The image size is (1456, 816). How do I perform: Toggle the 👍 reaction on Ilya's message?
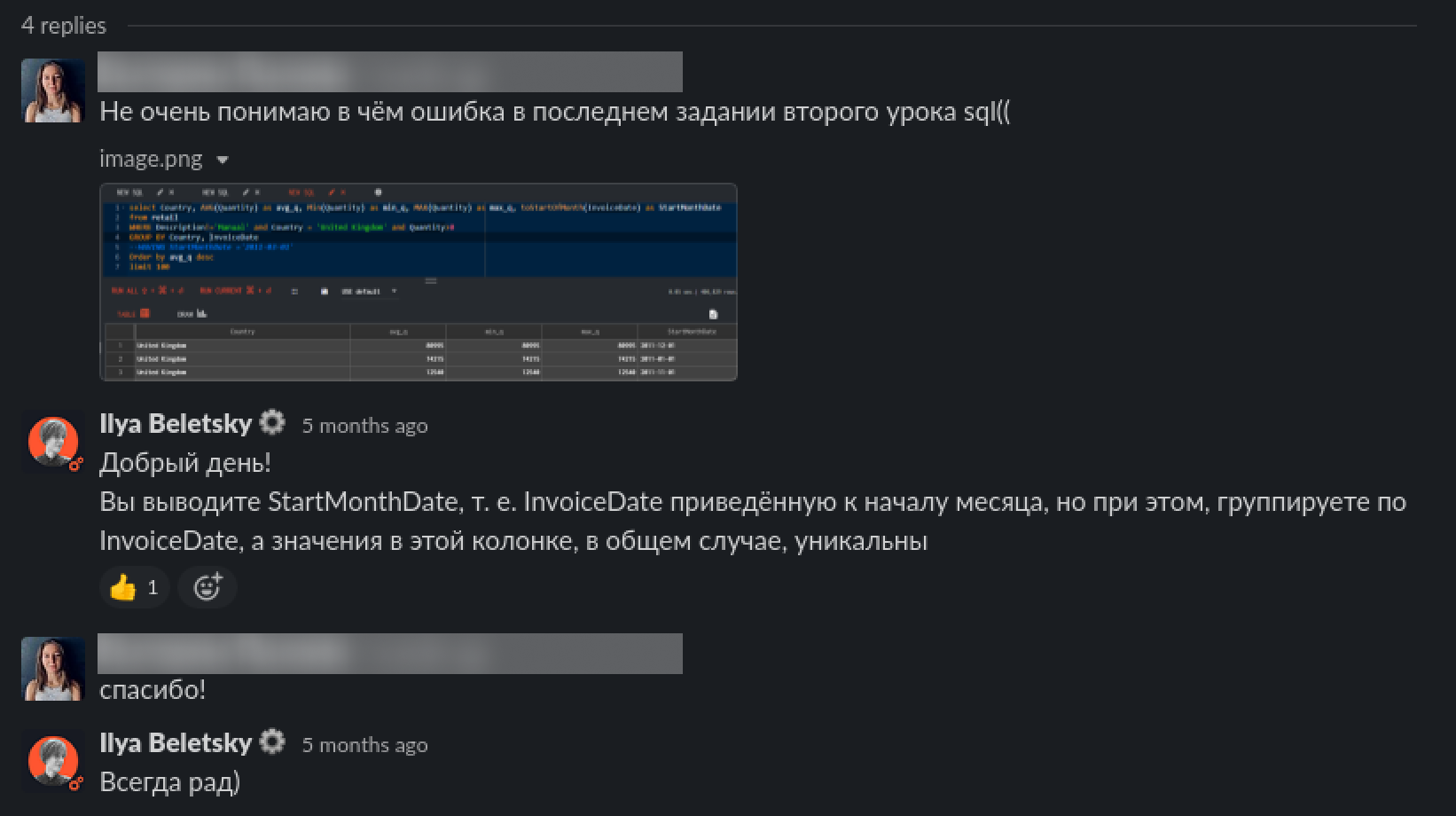point(134,587)
